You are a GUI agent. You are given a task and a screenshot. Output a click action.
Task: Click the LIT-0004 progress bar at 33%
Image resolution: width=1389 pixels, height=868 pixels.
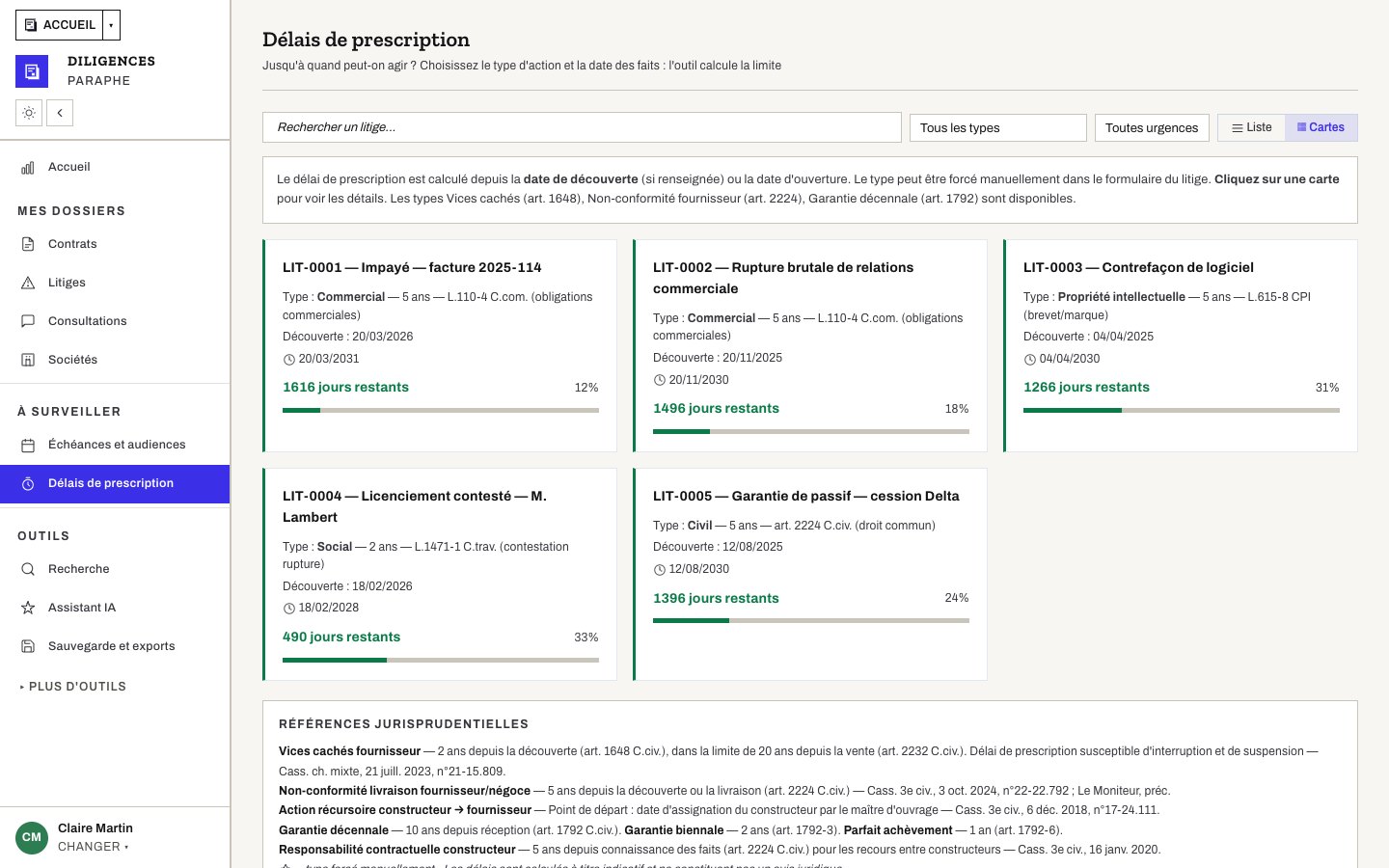click(x=441, y=660)
